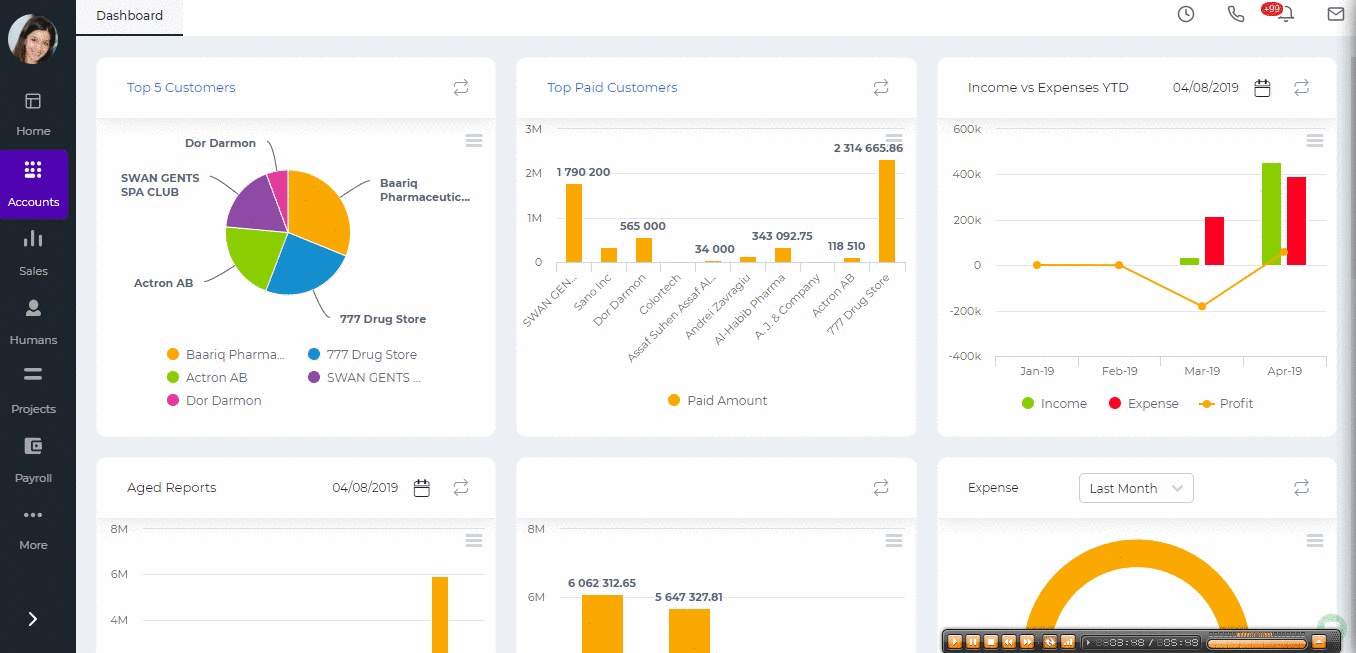
Task: Expand the sidebar with the chevron arrow
Action: tap(33, 619)
